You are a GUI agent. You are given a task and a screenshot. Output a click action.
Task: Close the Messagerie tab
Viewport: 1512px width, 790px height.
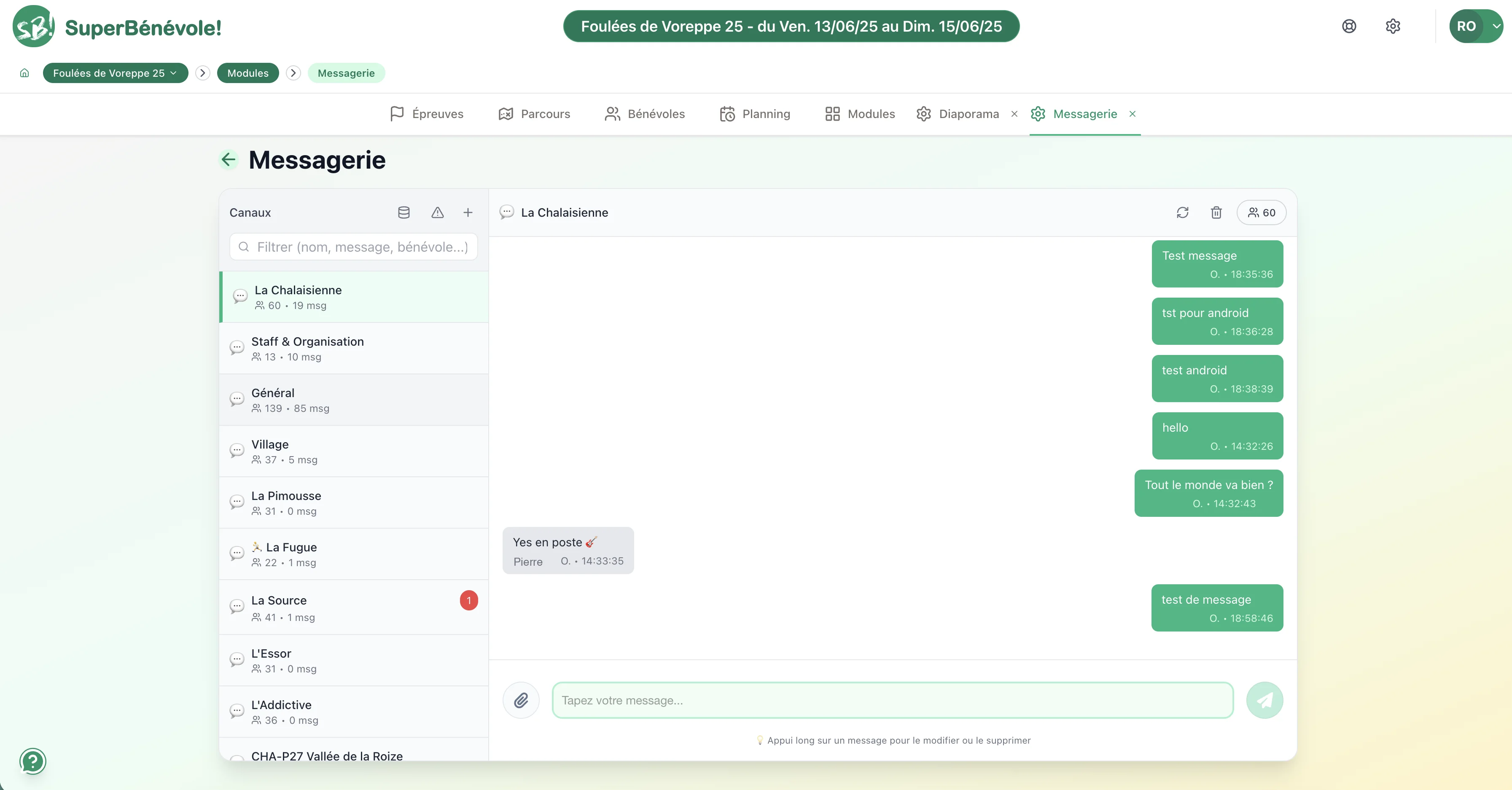[x=1132, y=114]
